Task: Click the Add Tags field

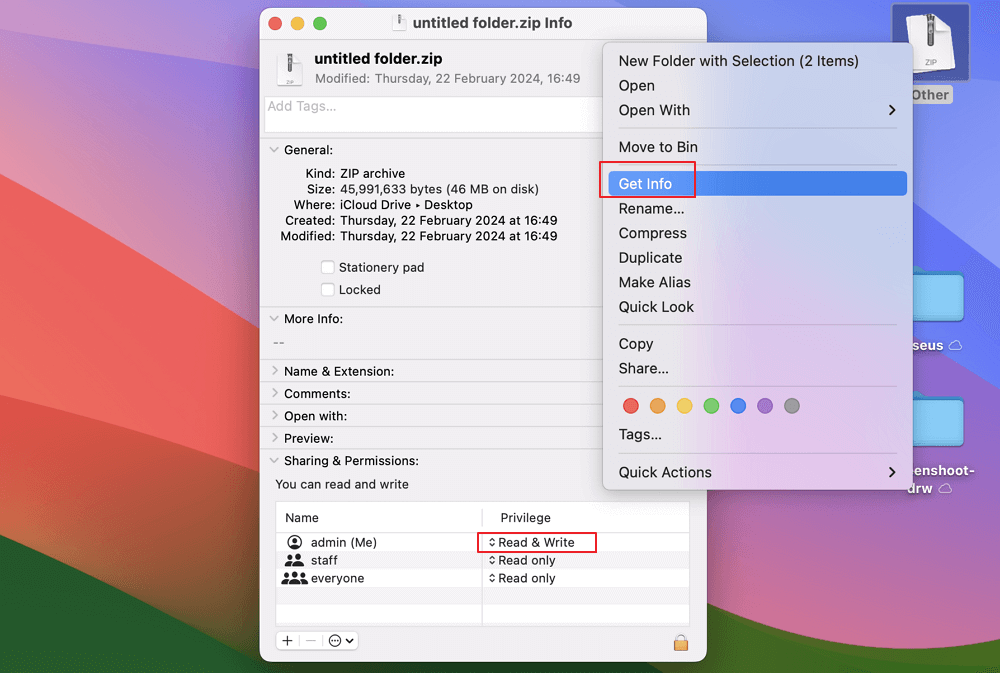Action: pos(434,114)
